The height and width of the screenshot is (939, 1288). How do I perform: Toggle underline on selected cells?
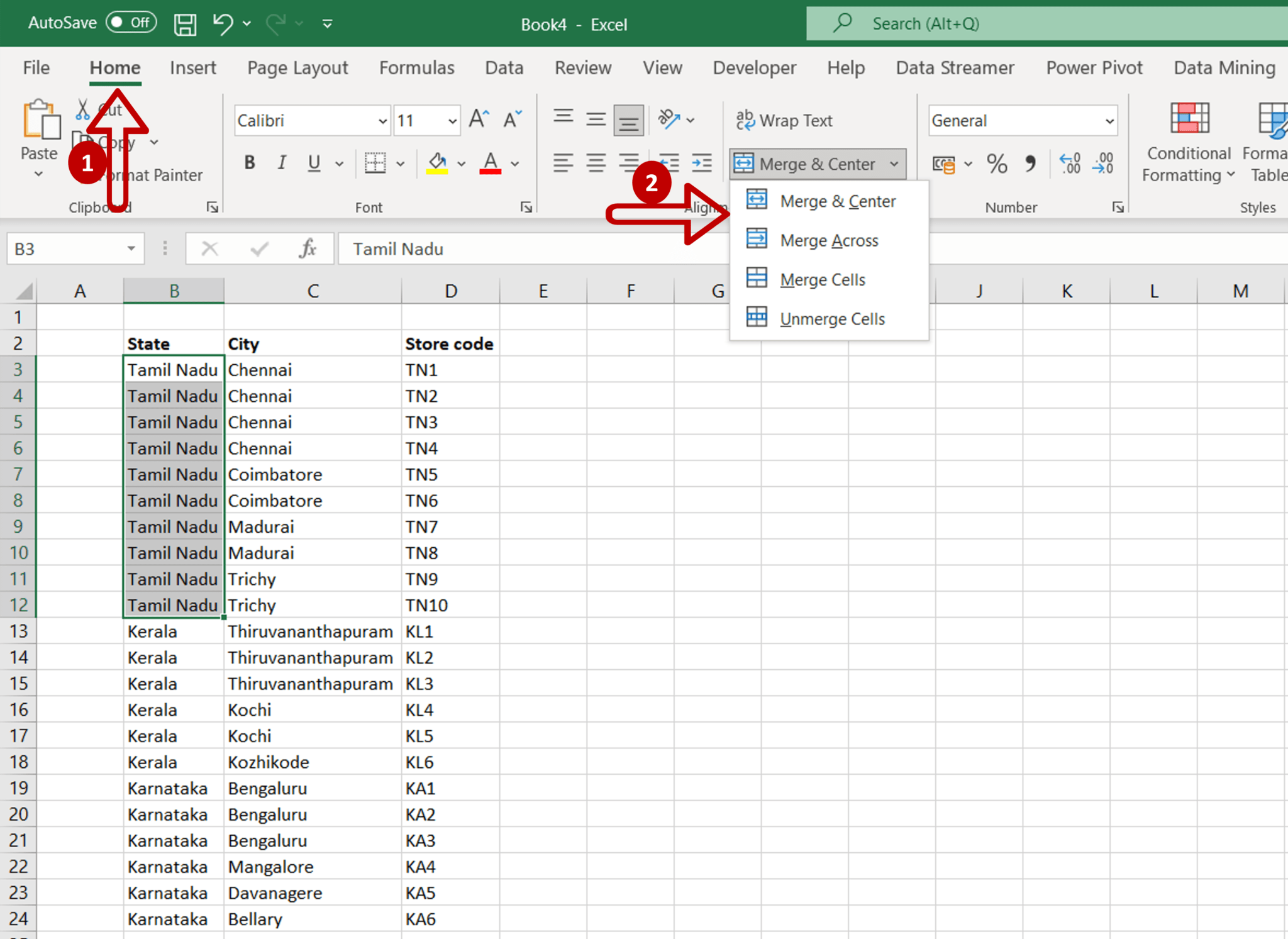point(314,164)
